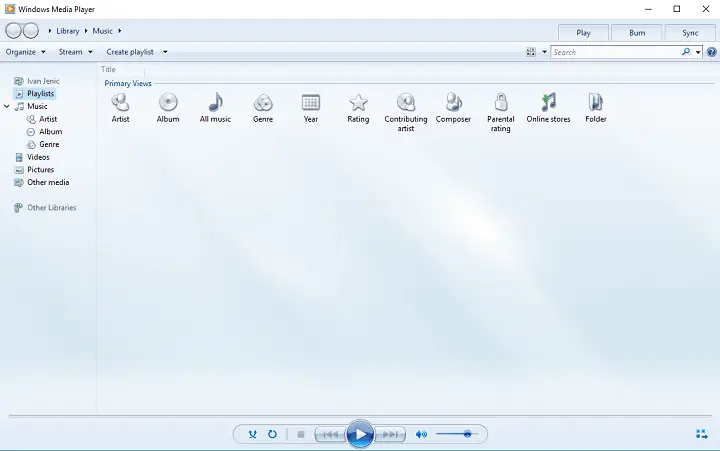Skip to the next track
The image size is (720, 451).
click(390, 434)
